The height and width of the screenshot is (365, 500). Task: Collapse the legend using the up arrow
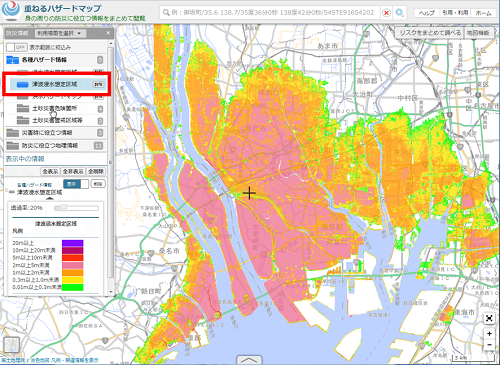point(50,199)
